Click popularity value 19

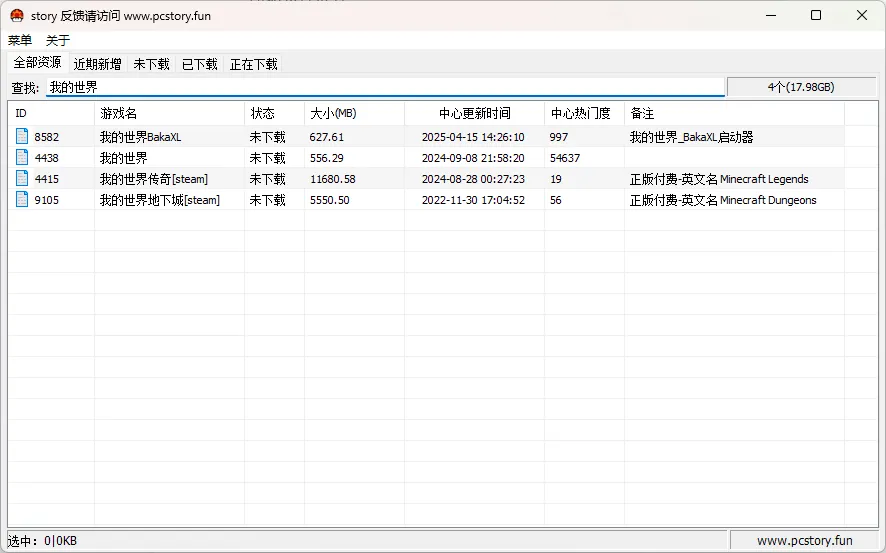(555, 179)
